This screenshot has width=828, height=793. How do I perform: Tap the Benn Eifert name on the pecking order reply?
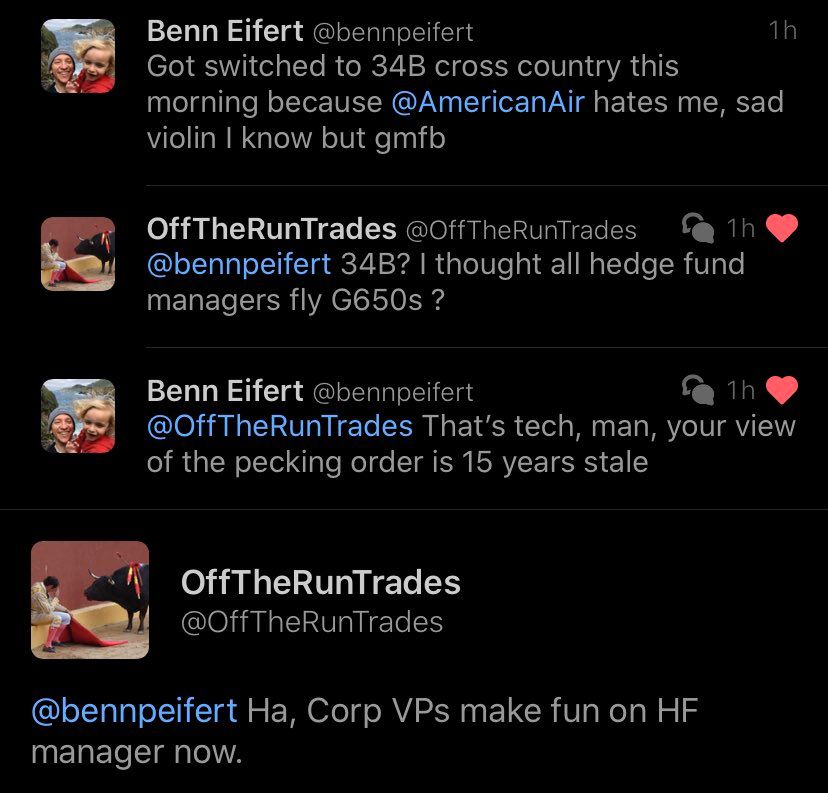click(x=225, y=390)
